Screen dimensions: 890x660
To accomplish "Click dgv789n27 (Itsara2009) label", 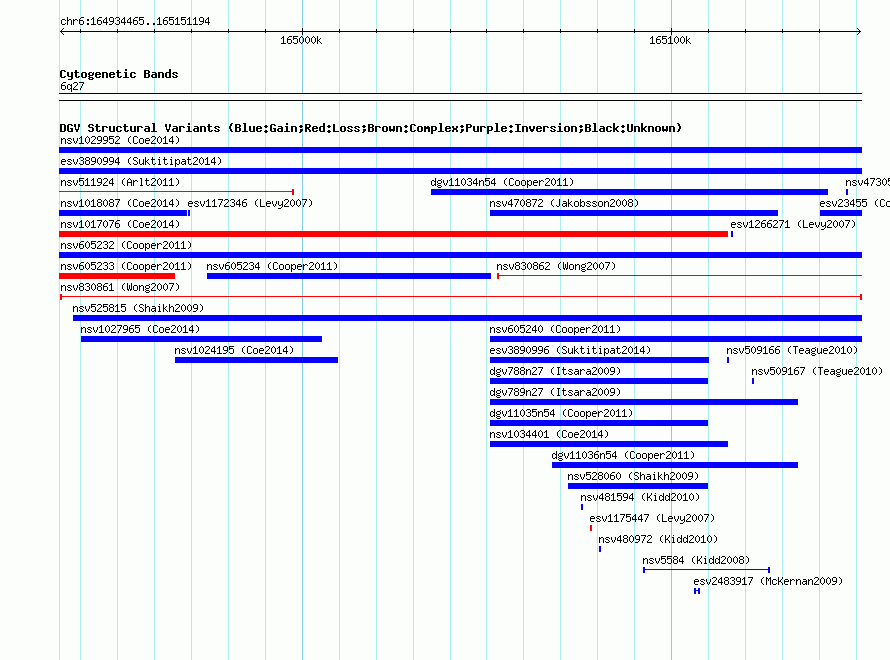I will point(555,392).
